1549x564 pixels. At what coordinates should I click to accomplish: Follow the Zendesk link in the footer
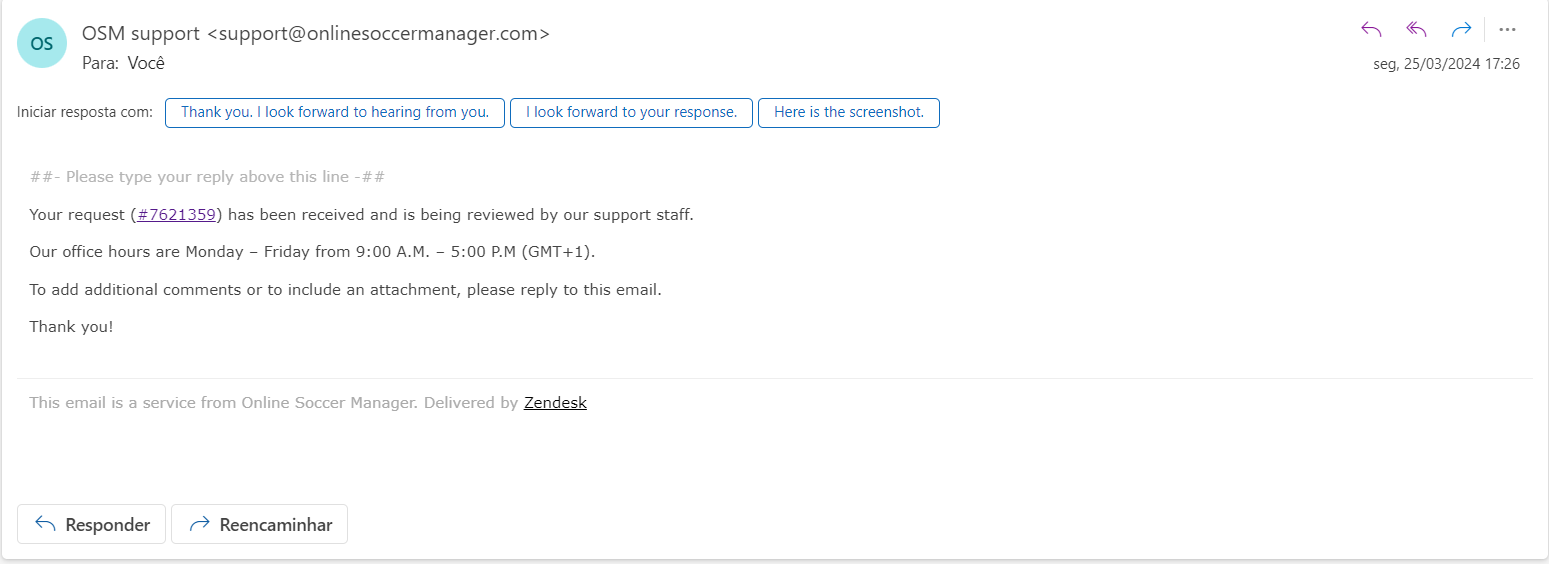(555, 403)
